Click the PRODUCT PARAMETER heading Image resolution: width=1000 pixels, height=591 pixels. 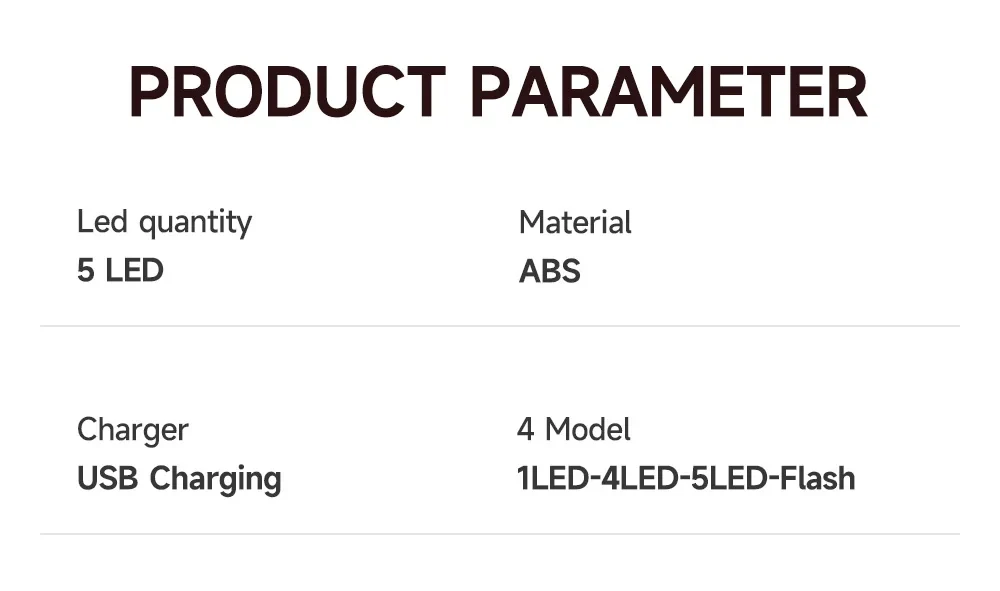point(498,92)
